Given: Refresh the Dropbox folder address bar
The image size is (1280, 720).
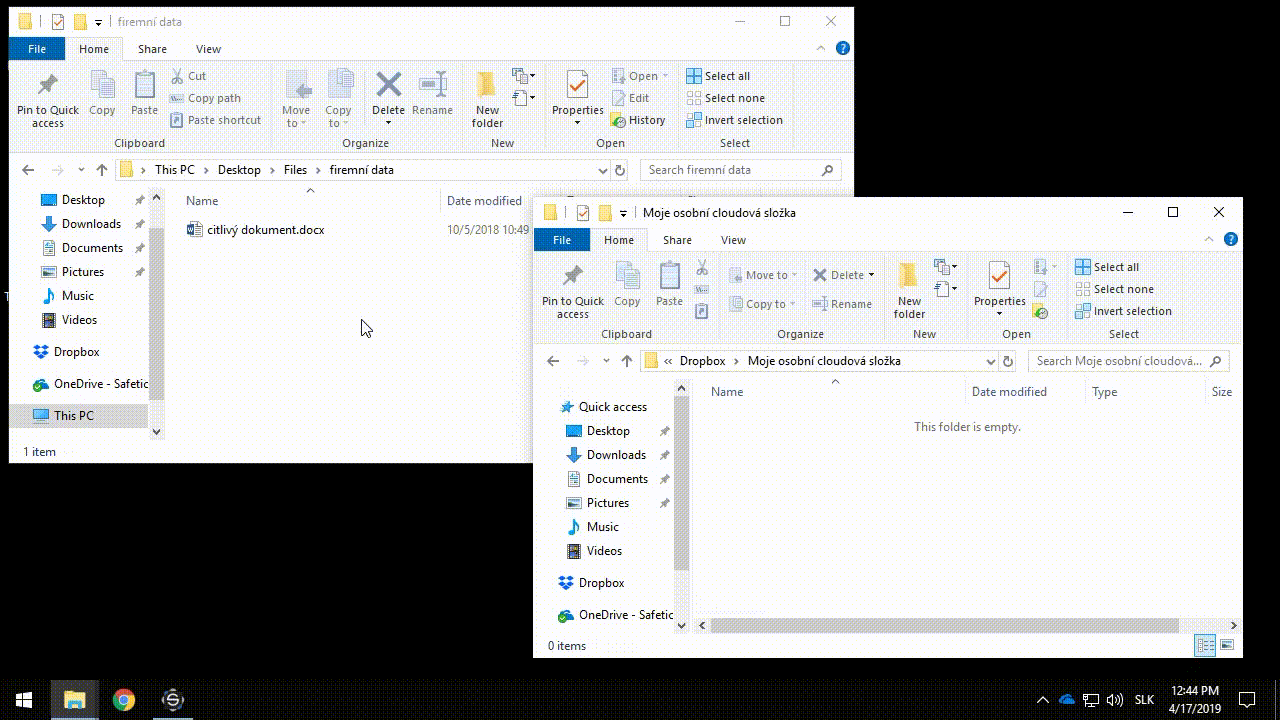Looking at the screenshot, I should (1008, 361).
